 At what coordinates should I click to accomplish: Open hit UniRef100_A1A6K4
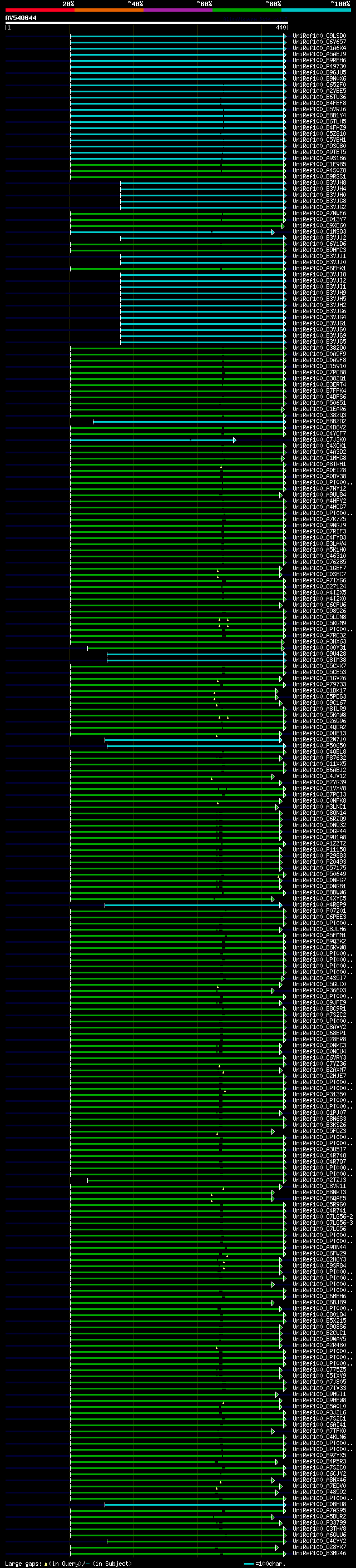pyautogui.click(x=319, y=48)
